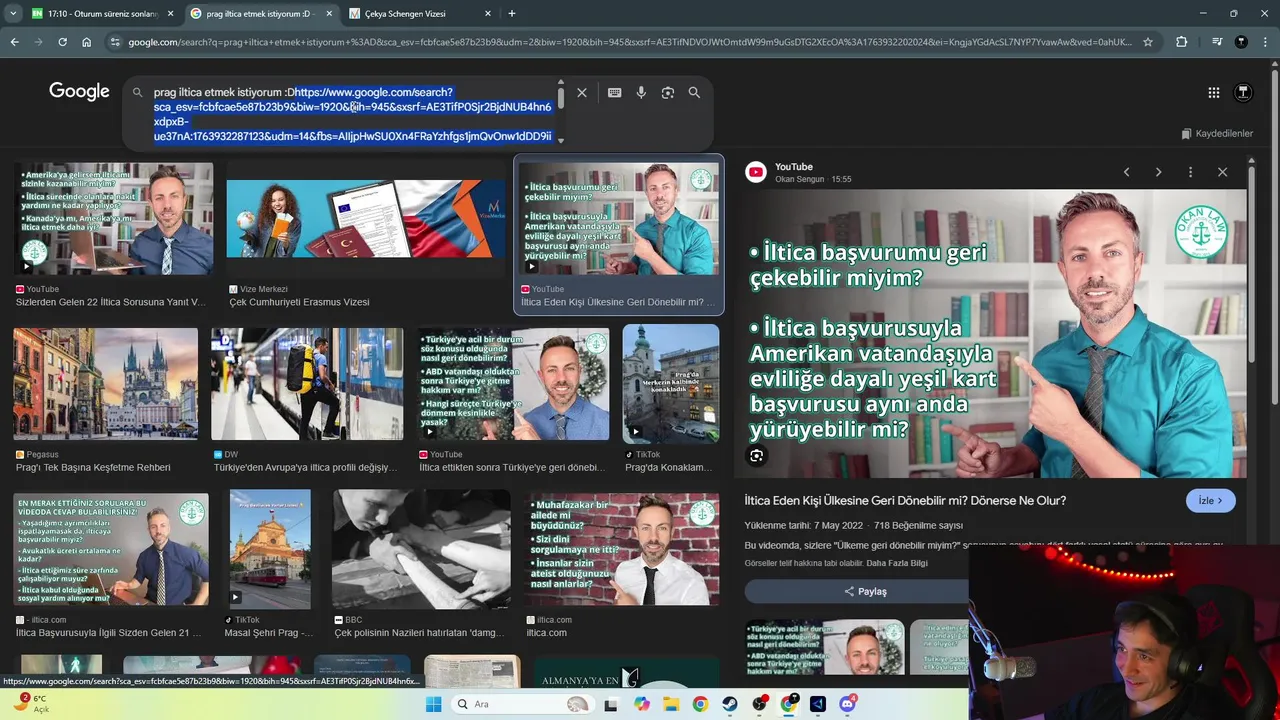Open the iltica.com brick wall image result

622,549
